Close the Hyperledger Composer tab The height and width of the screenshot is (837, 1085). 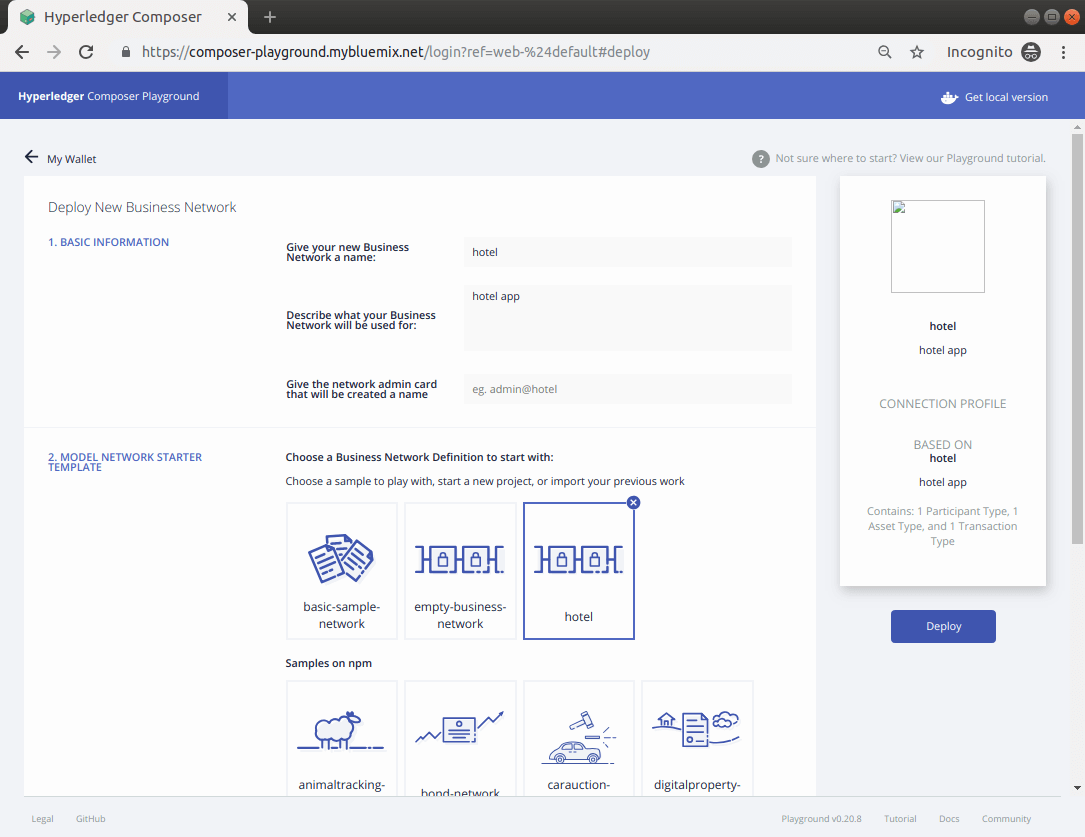[232, 17]
